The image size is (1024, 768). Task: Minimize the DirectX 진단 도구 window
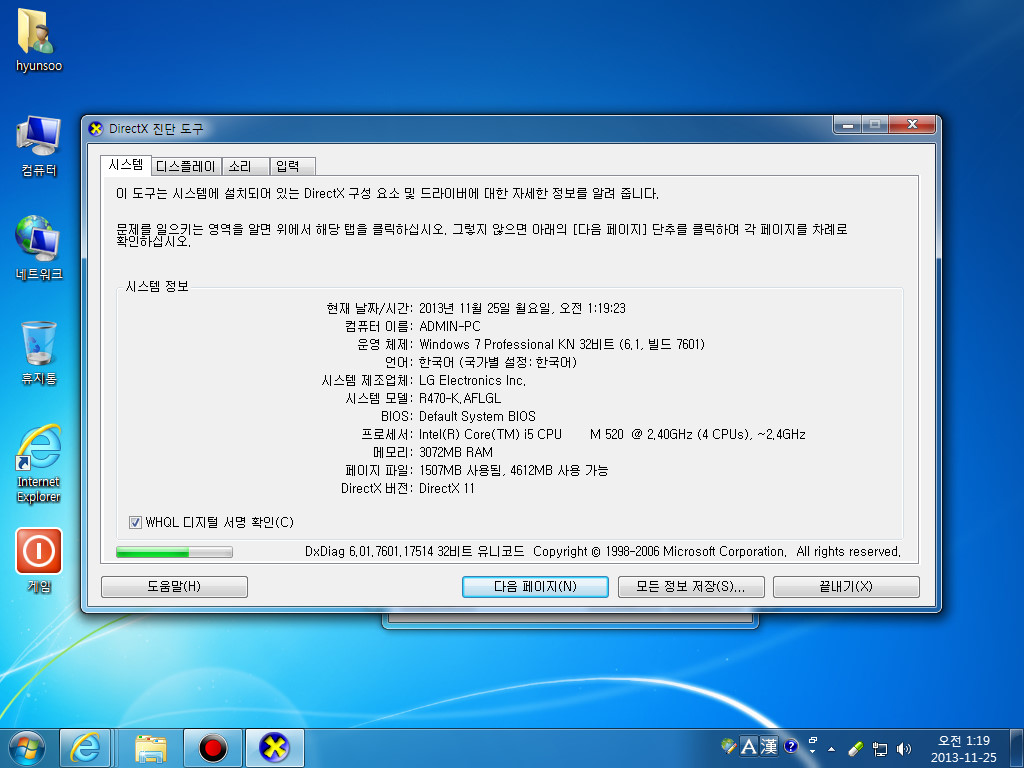click(848, 124)
